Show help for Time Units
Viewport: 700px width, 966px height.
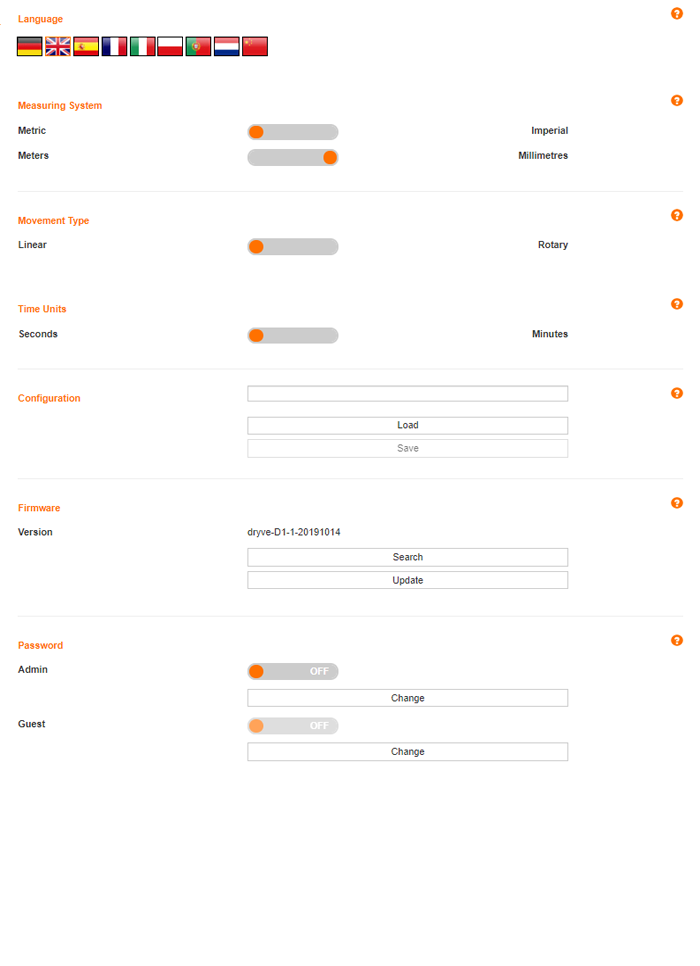coord(677,304)
